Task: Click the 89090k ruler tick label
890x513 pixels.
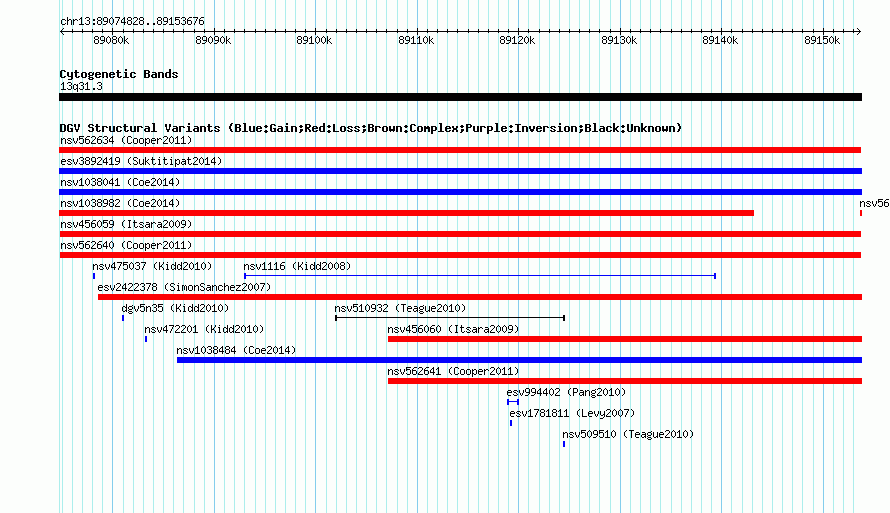Action: [213, 40]
